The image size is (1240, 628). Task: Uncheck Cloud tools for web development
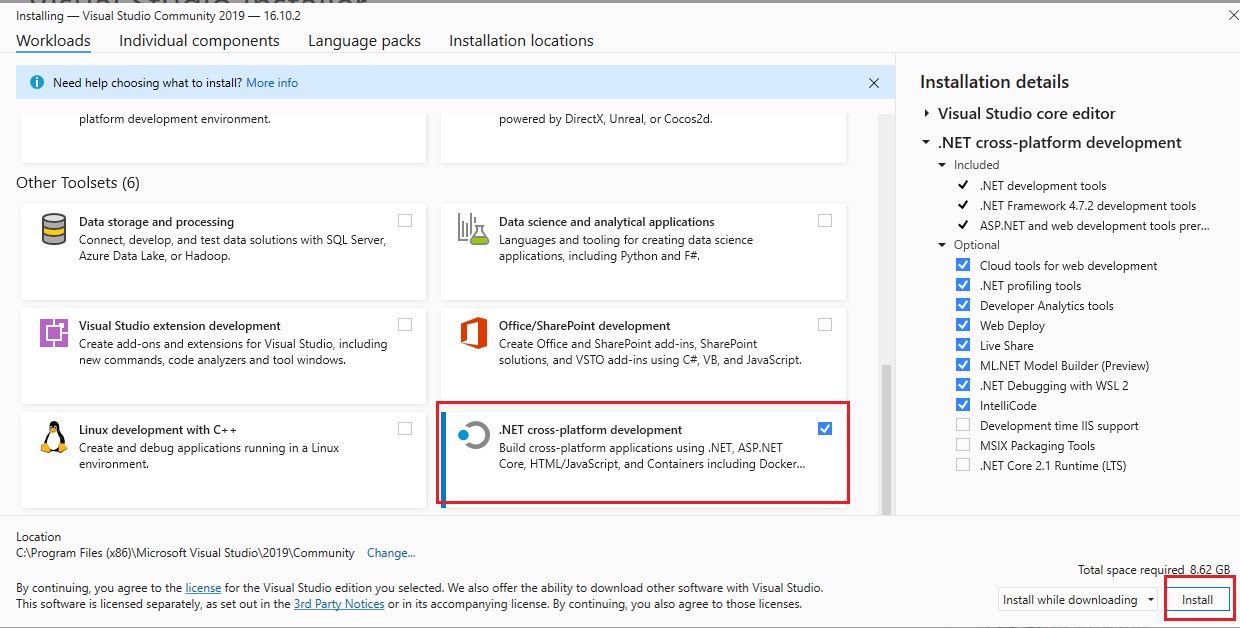coord(963,265)
